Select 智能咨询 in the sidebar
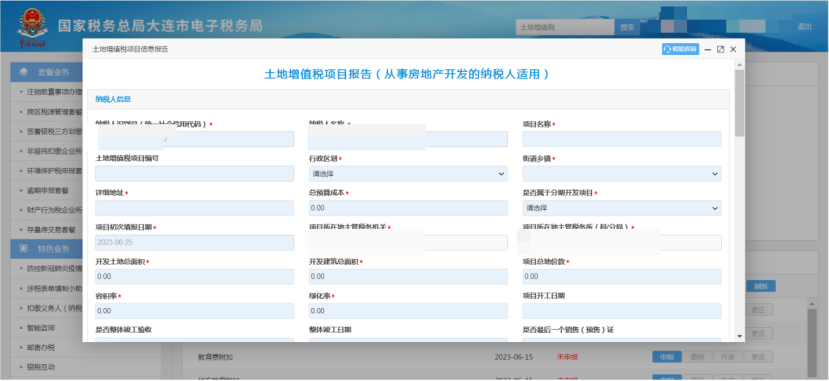The width and height of the screenshot is (829, 381). pyautogui.click(x=41, y=328)
